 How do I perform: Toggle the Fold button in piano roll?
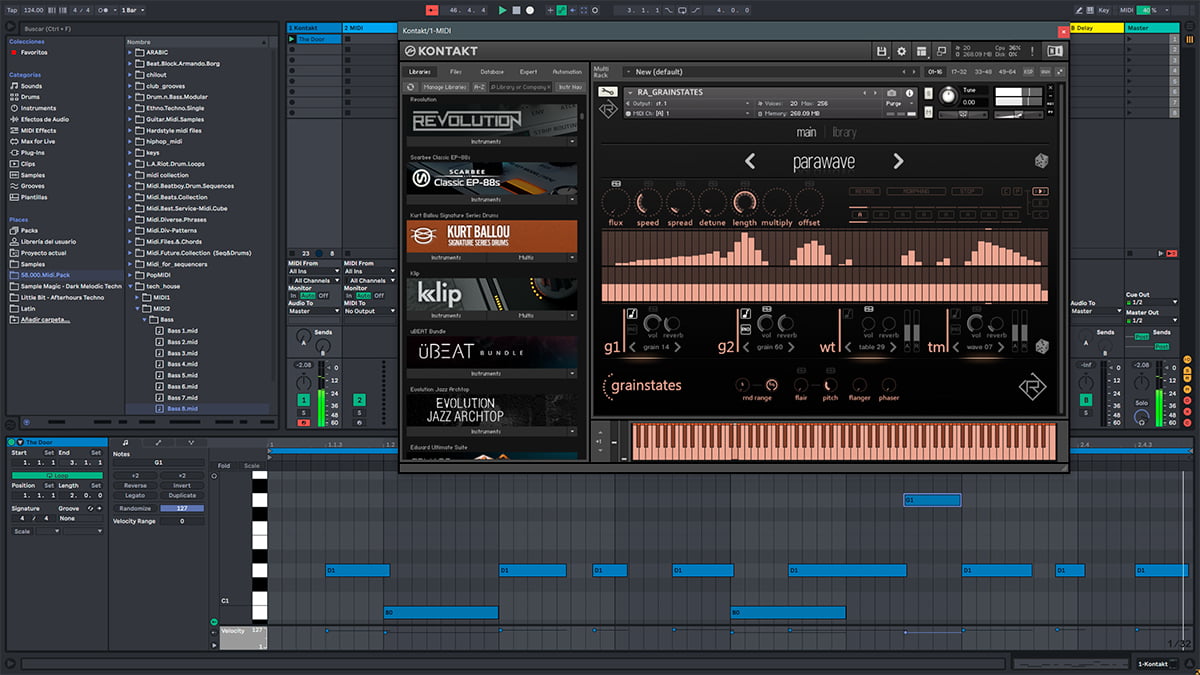(224, 465)
